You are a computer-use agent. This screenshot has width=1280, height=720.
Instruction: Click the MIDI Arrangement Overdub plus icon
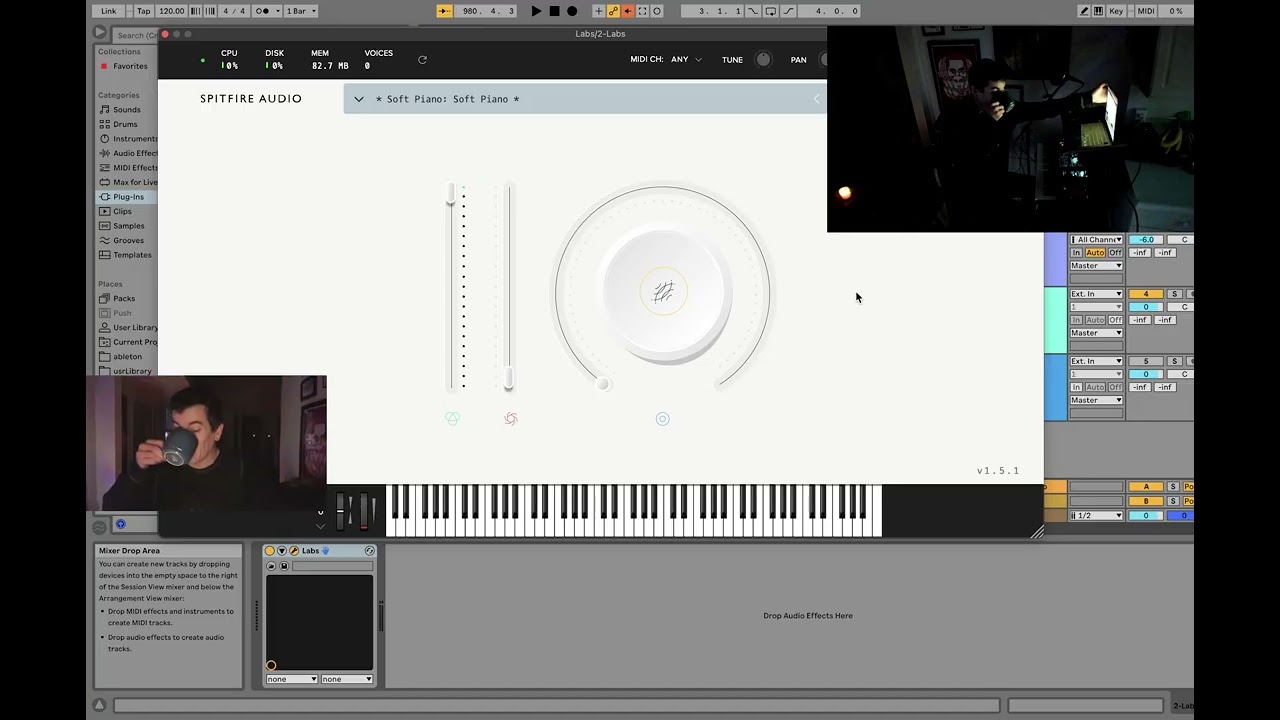click(x=599, y=11)
